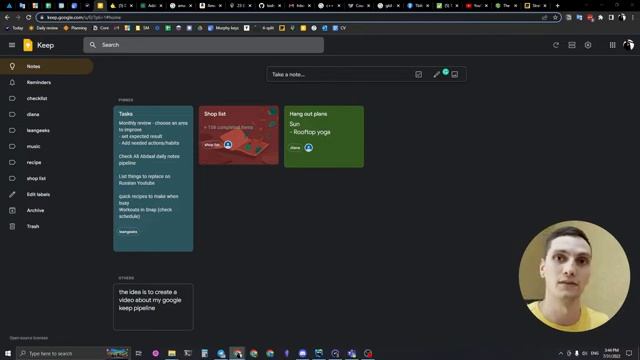Click the browser back arrow
640x360 pixels.
point(7,18)
